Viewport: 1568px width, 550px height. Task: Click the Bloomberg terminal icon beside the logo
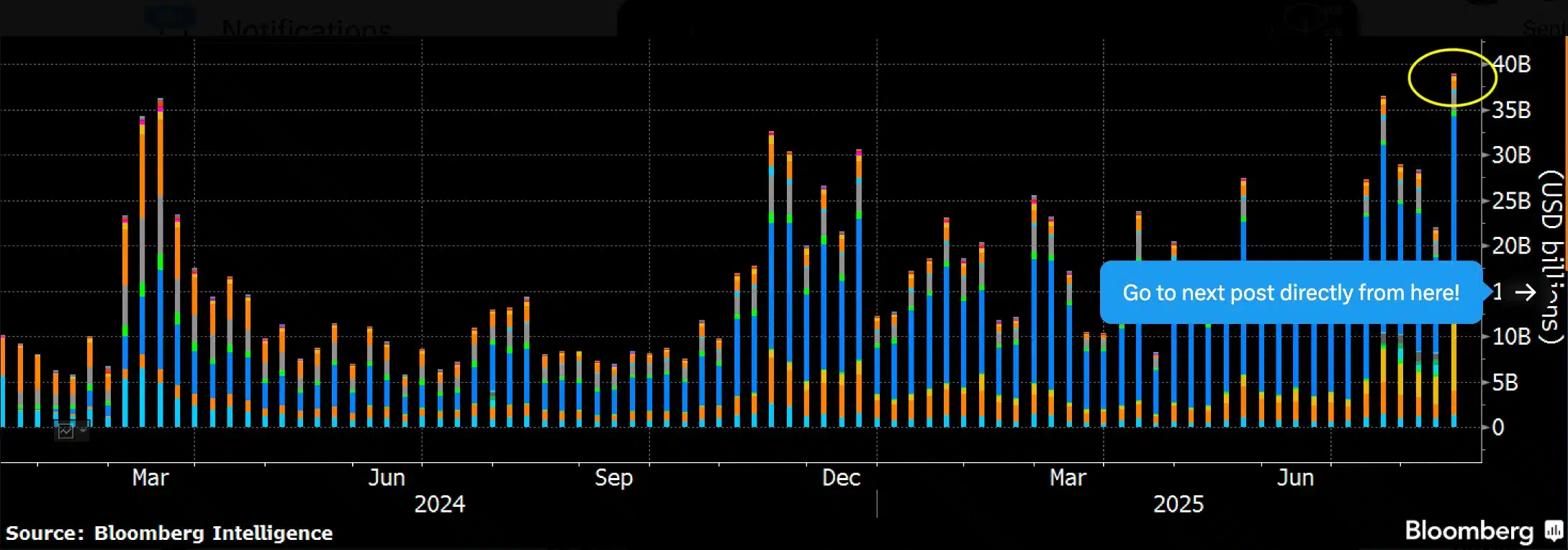(x=1553, y=531)
